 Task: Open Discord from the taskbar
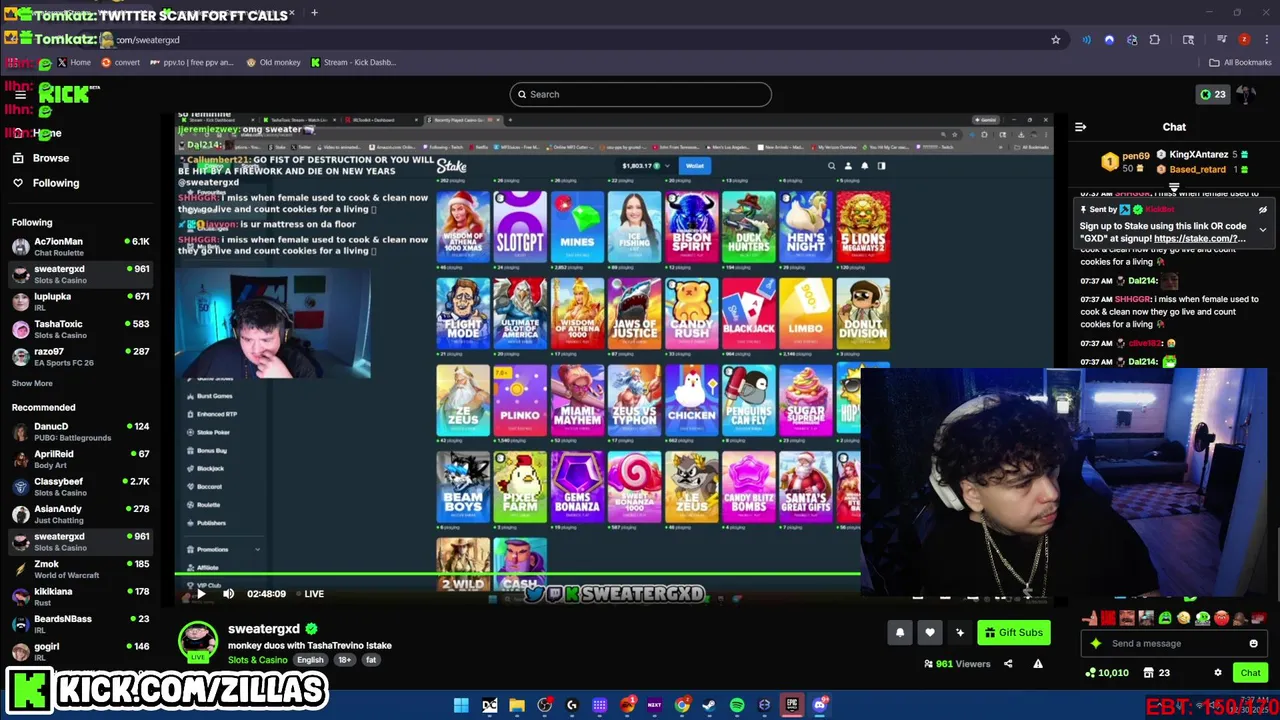[820, 706]
